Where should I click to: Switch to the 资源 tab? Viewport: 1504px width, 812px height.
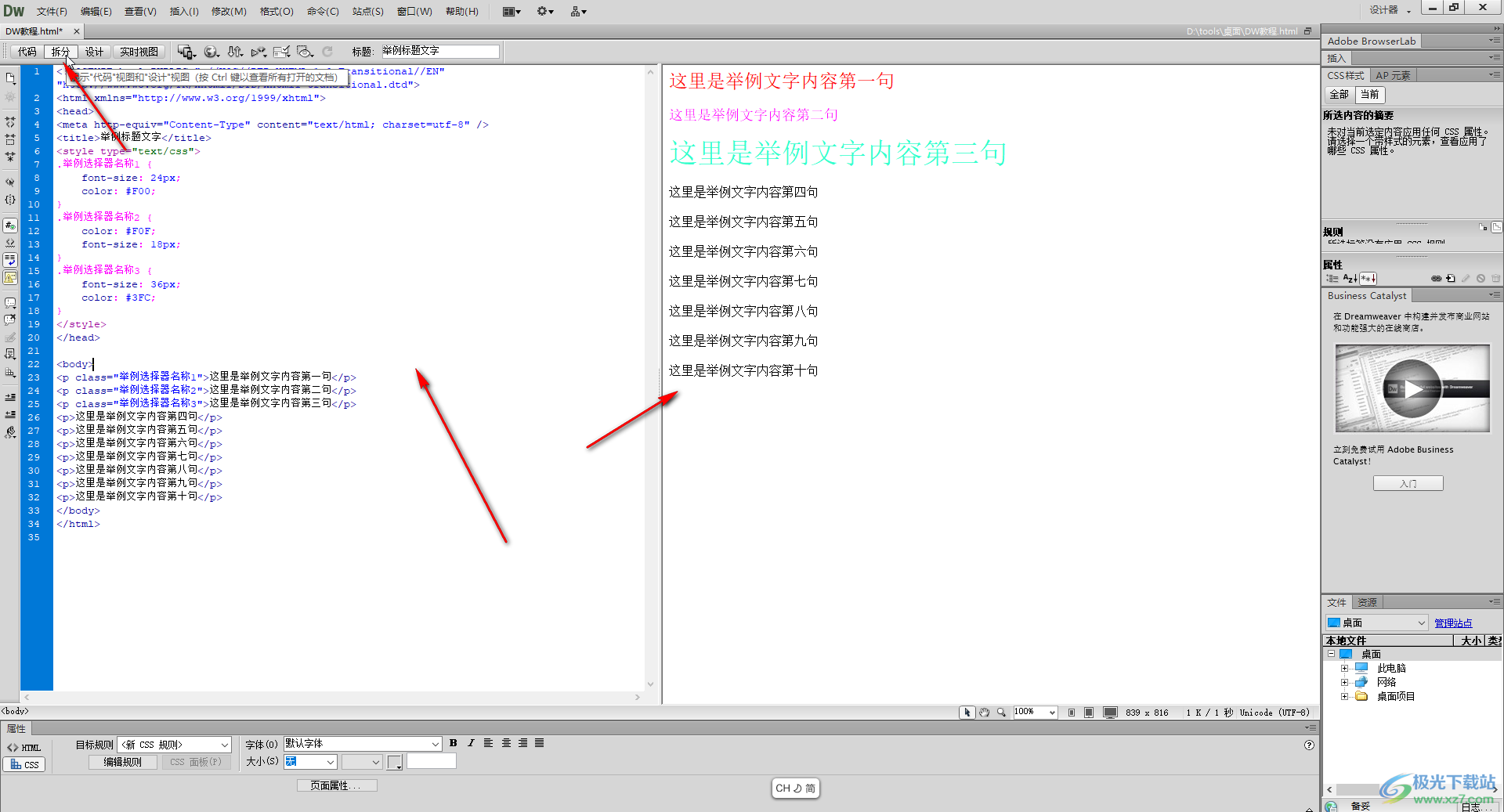click(x=1368, y=602)
